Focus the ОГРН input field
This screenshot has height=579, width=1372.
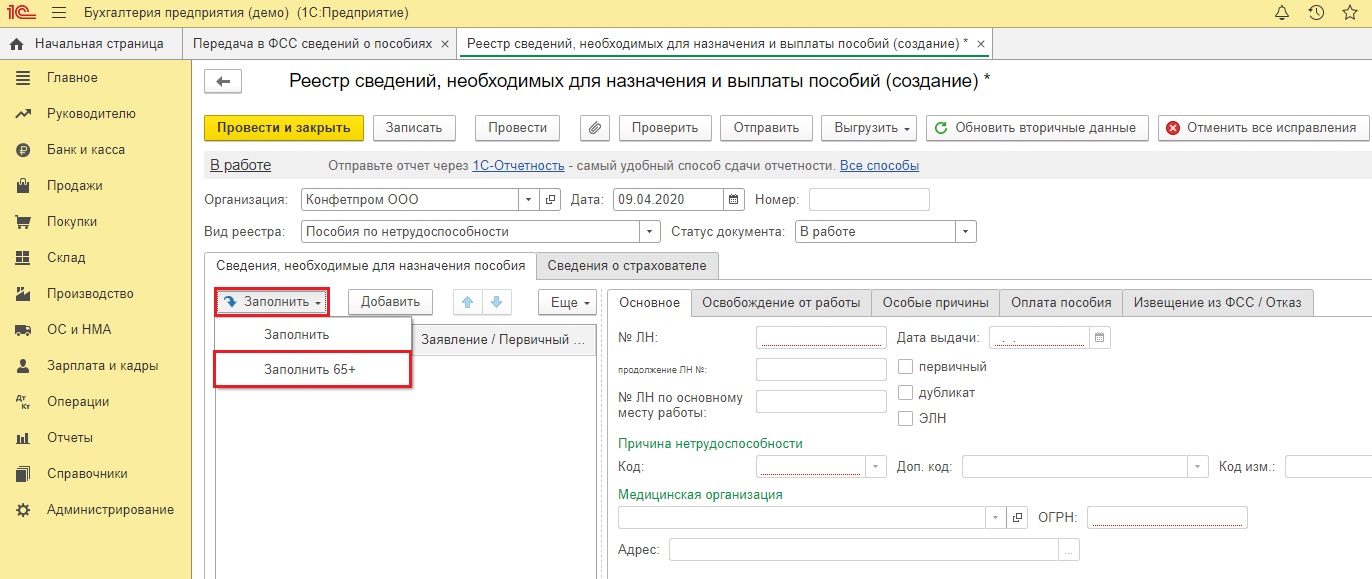coord(1167,517)
